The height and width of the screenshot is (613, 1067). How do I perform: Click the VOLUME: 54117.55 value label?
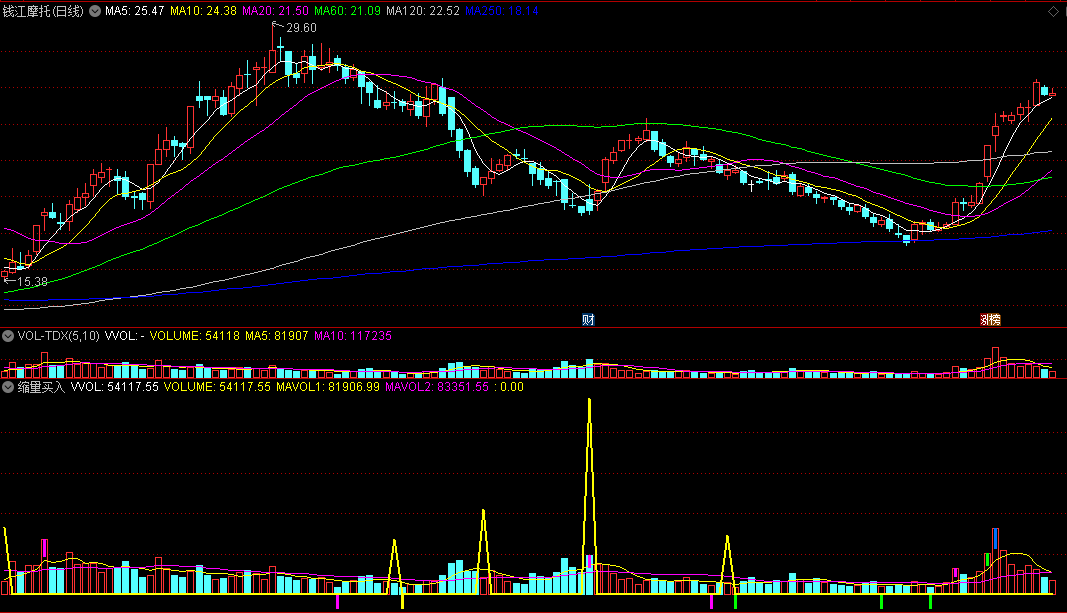point(217,387)
